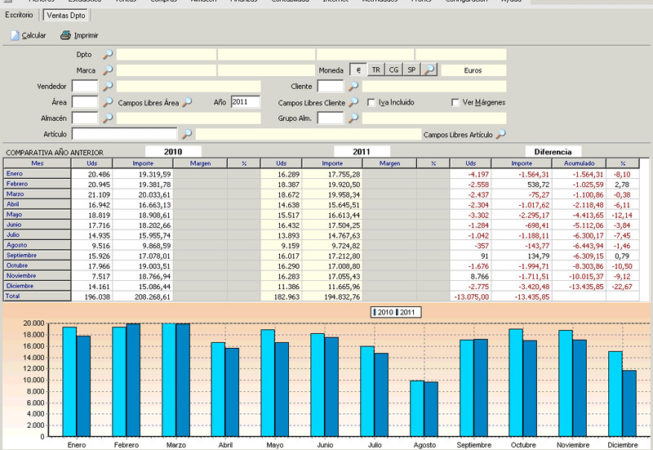Click the total units difference -13.075,00
This screenshot has height=450, width=653.
(471, 297)
